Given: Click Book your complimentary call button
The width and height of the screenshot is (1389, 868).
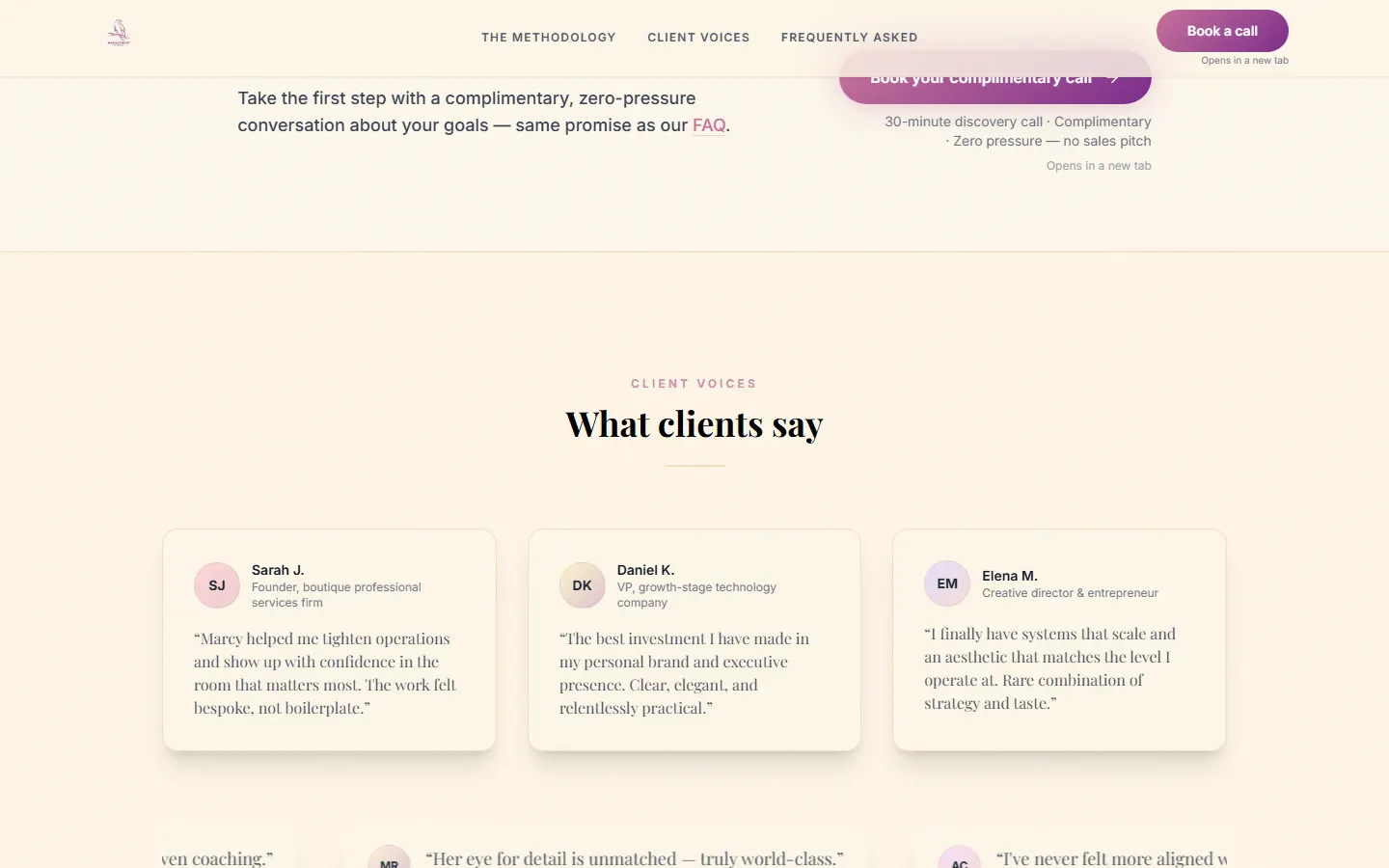Looking at the screenshot, I should 994,89.
